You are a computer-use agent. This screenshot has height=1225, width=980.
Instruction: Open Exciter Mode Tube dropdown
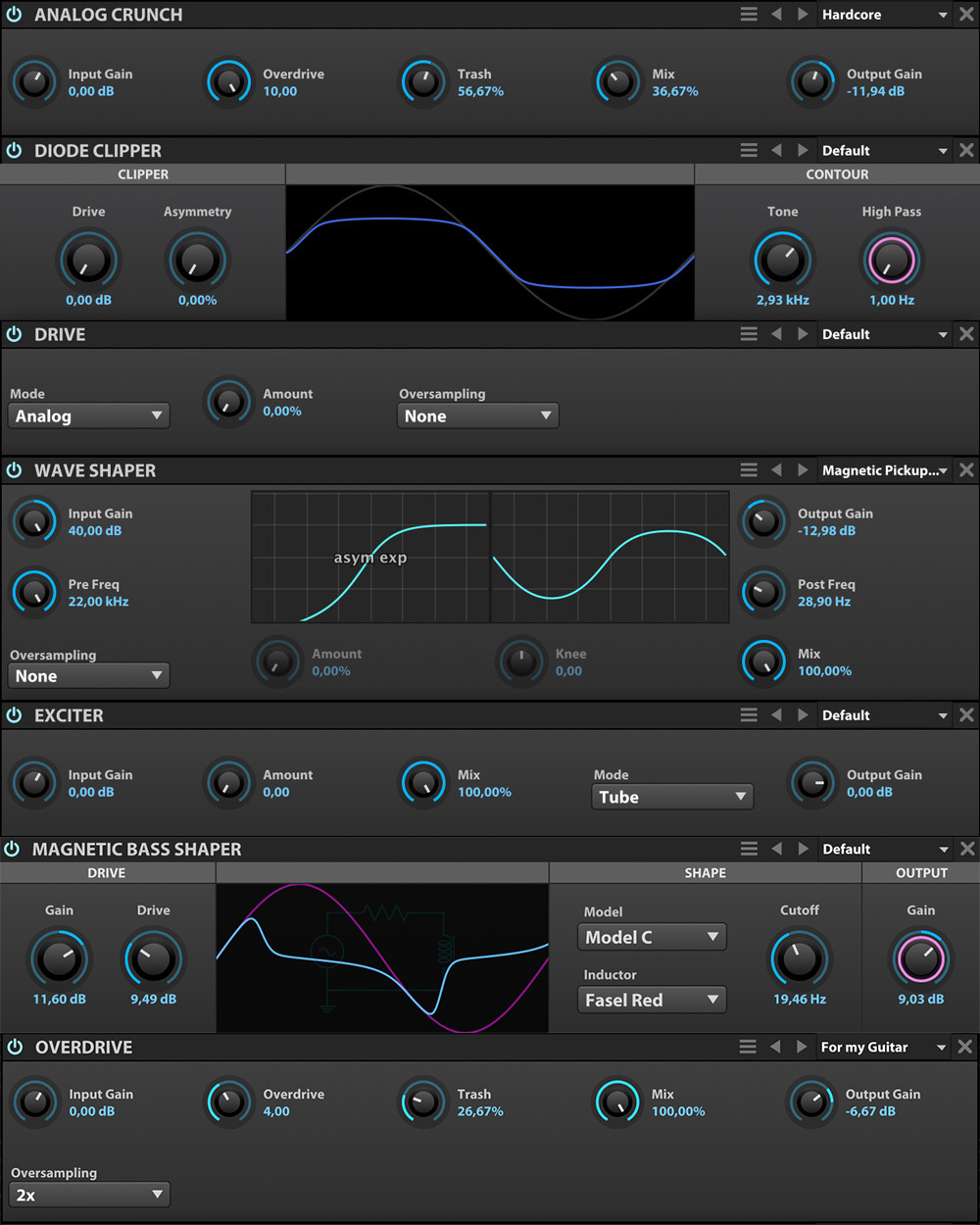(x=673, y=797)
